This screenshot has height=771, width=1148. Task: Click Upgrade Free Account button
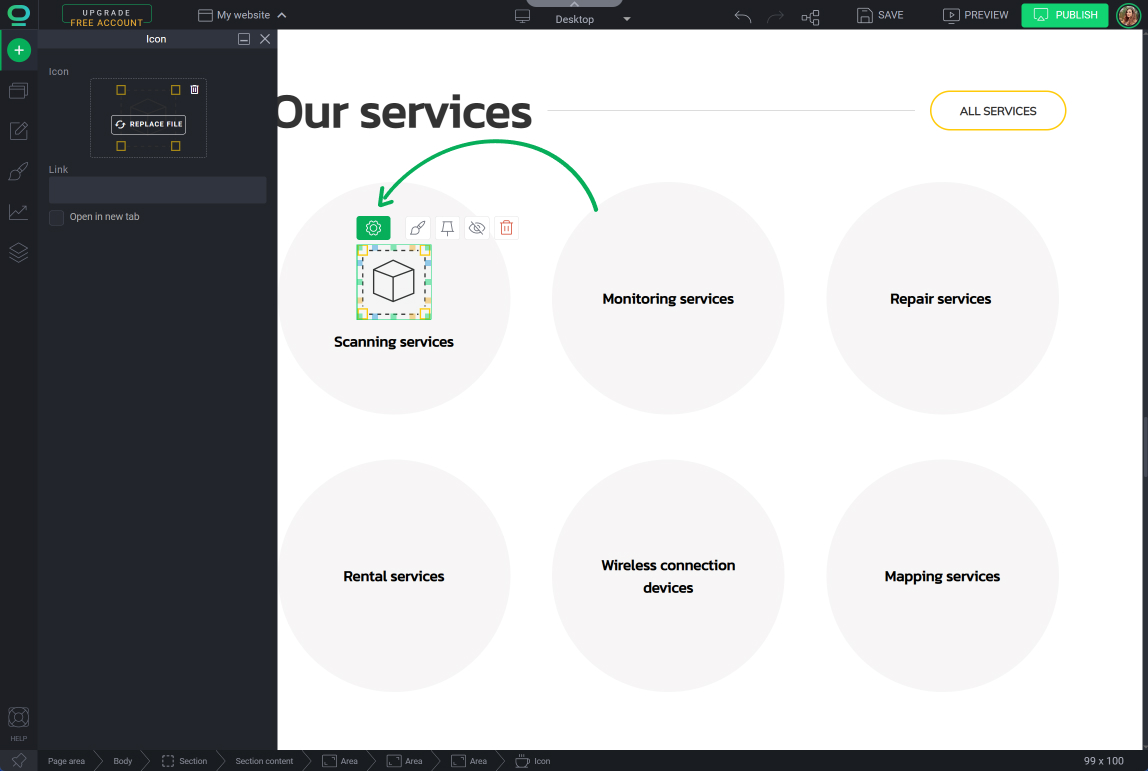(107, 15)
